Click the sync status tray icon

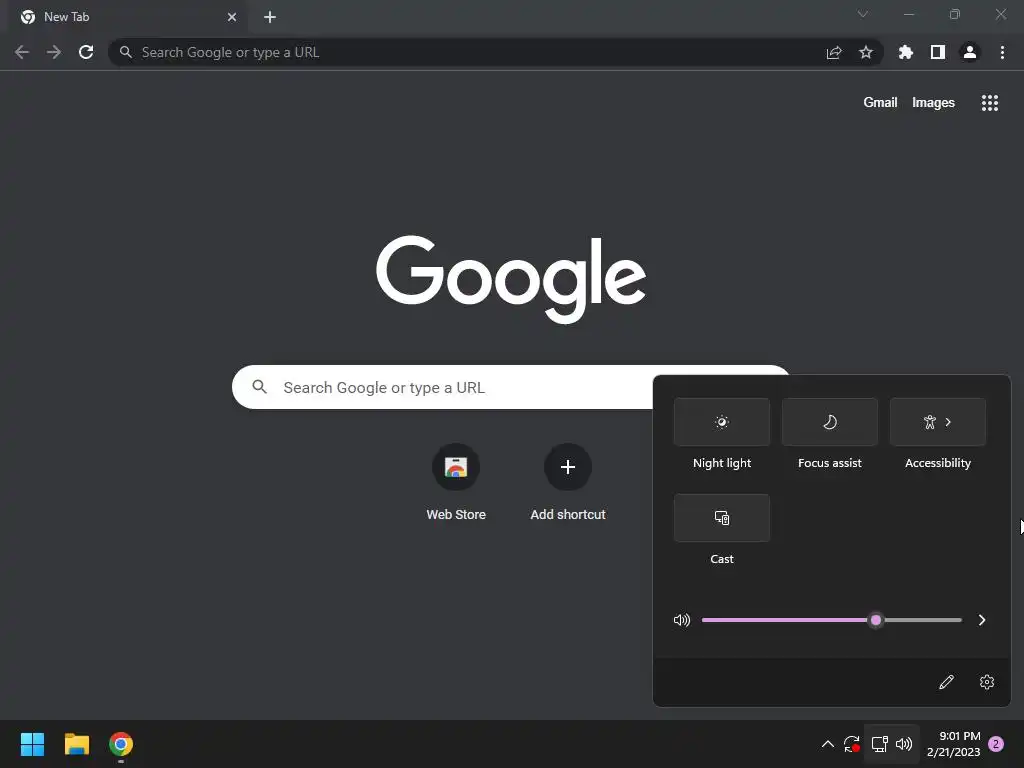tap(852, 744)
